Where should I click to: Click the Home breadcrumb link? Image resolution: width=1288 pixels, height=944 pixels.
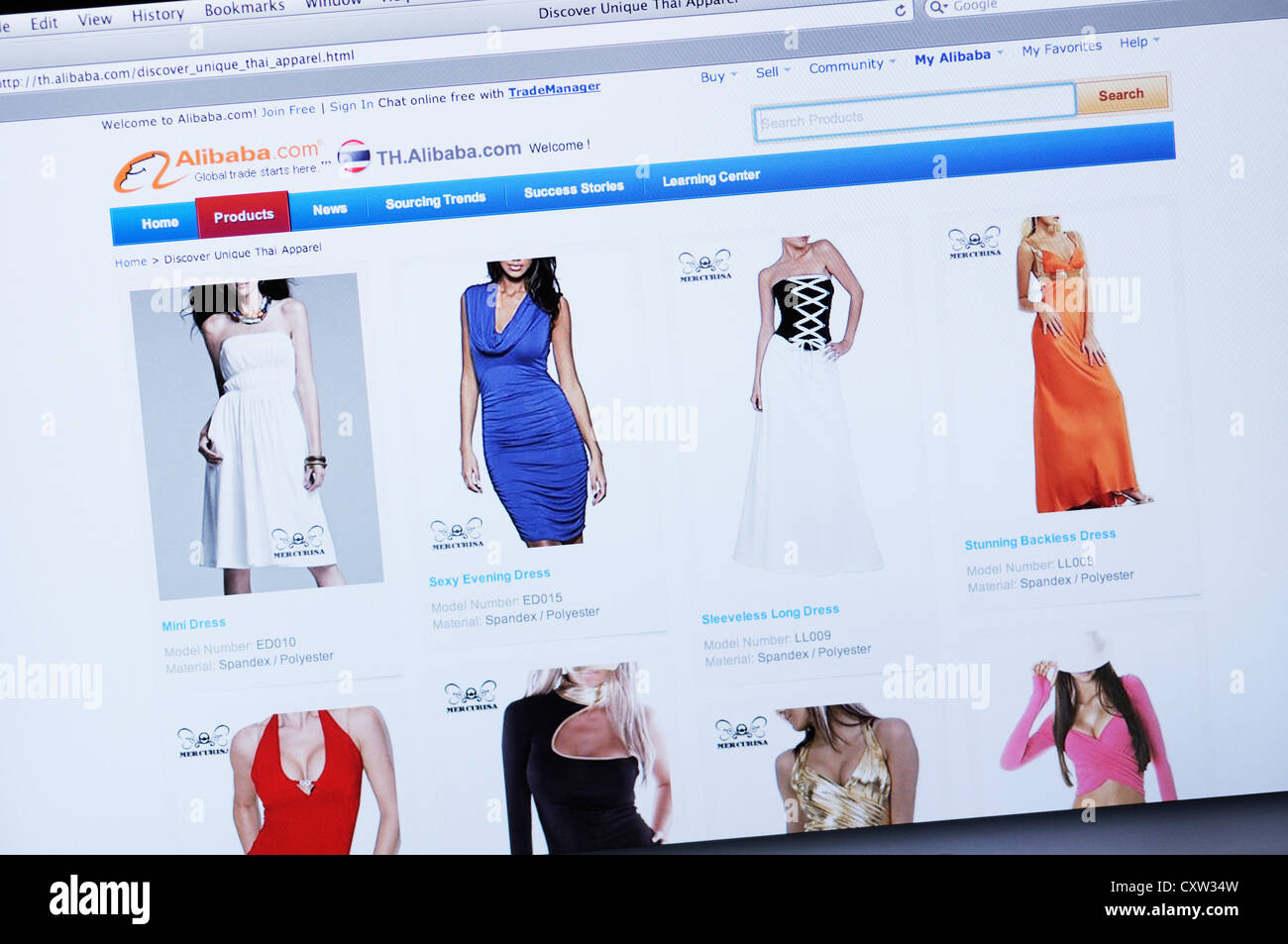click(131, 262)
